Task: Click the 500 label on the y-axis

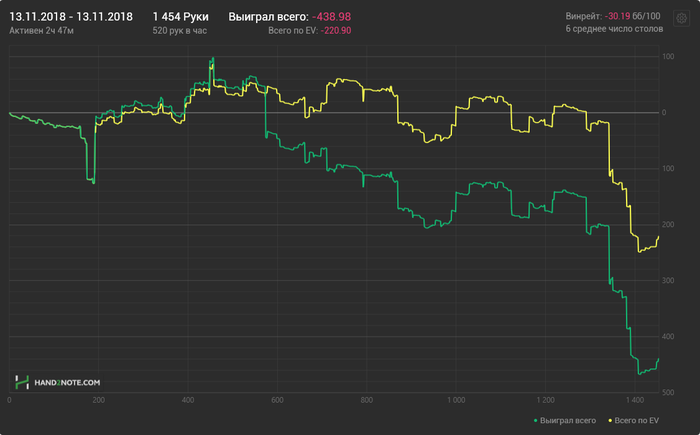Action: coord(668,393)
